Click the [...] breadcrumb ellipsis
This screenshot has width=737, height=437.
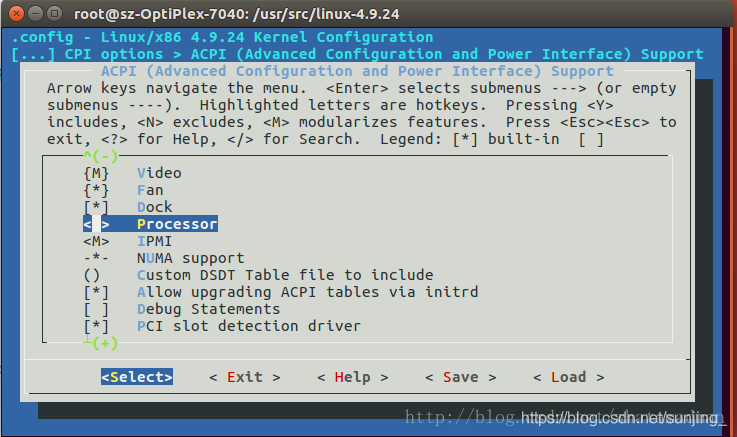pyautogui.click(x=33, y=54)
